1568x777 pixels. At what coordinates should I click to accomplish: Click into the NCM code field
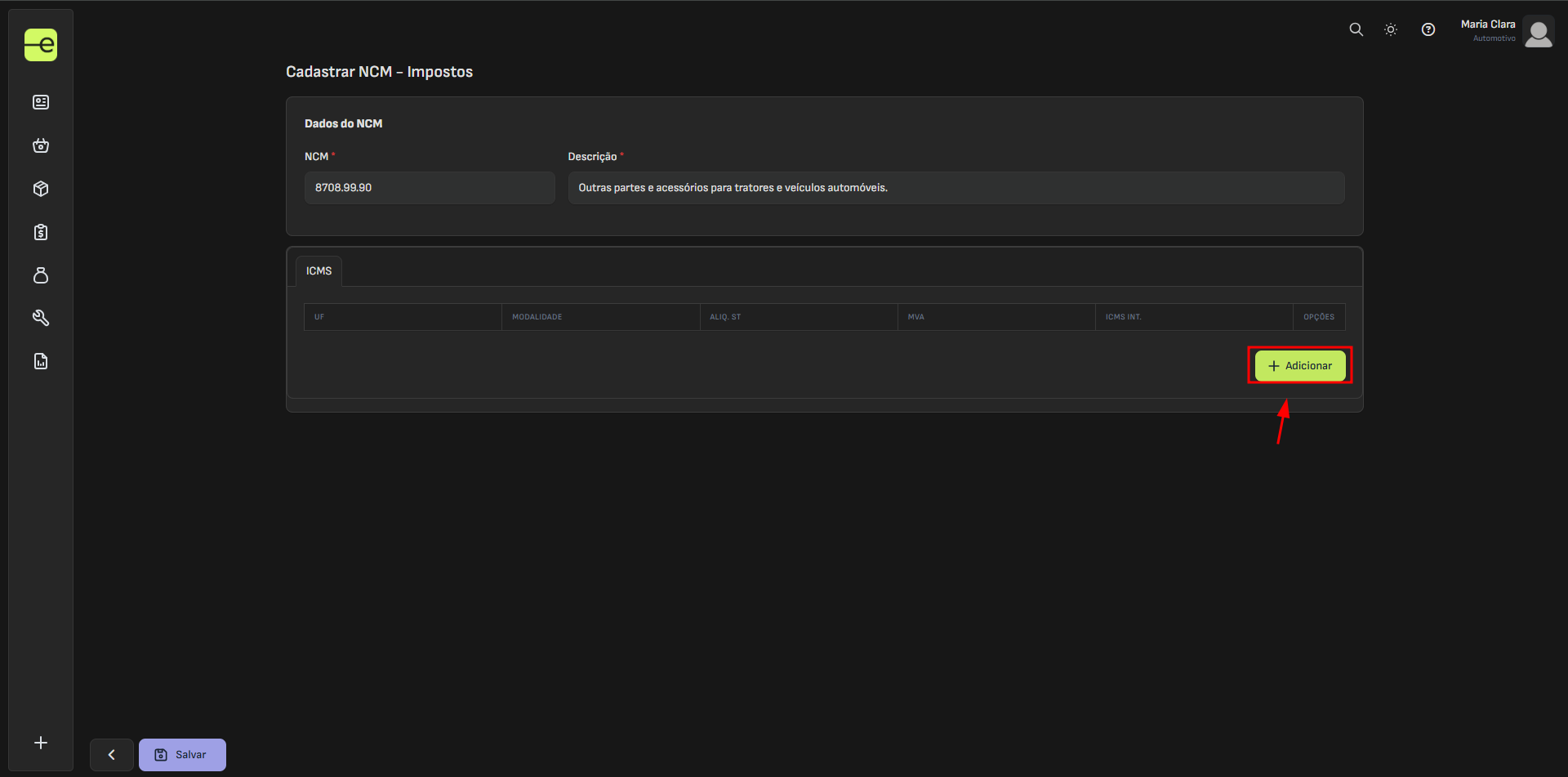coord(430,188)
